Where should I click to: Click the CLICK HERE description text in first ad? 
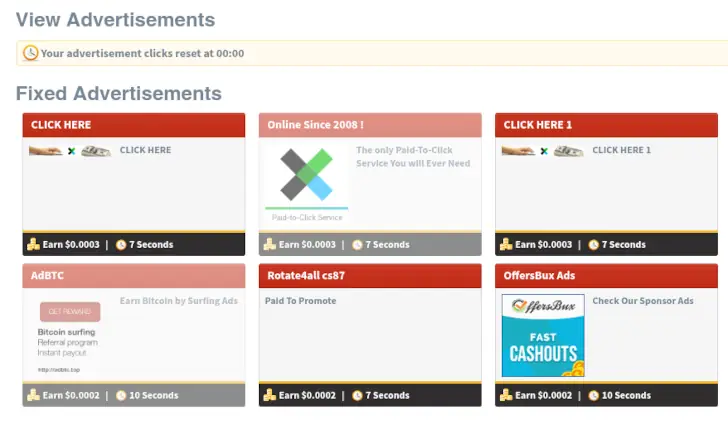(145, 150)
